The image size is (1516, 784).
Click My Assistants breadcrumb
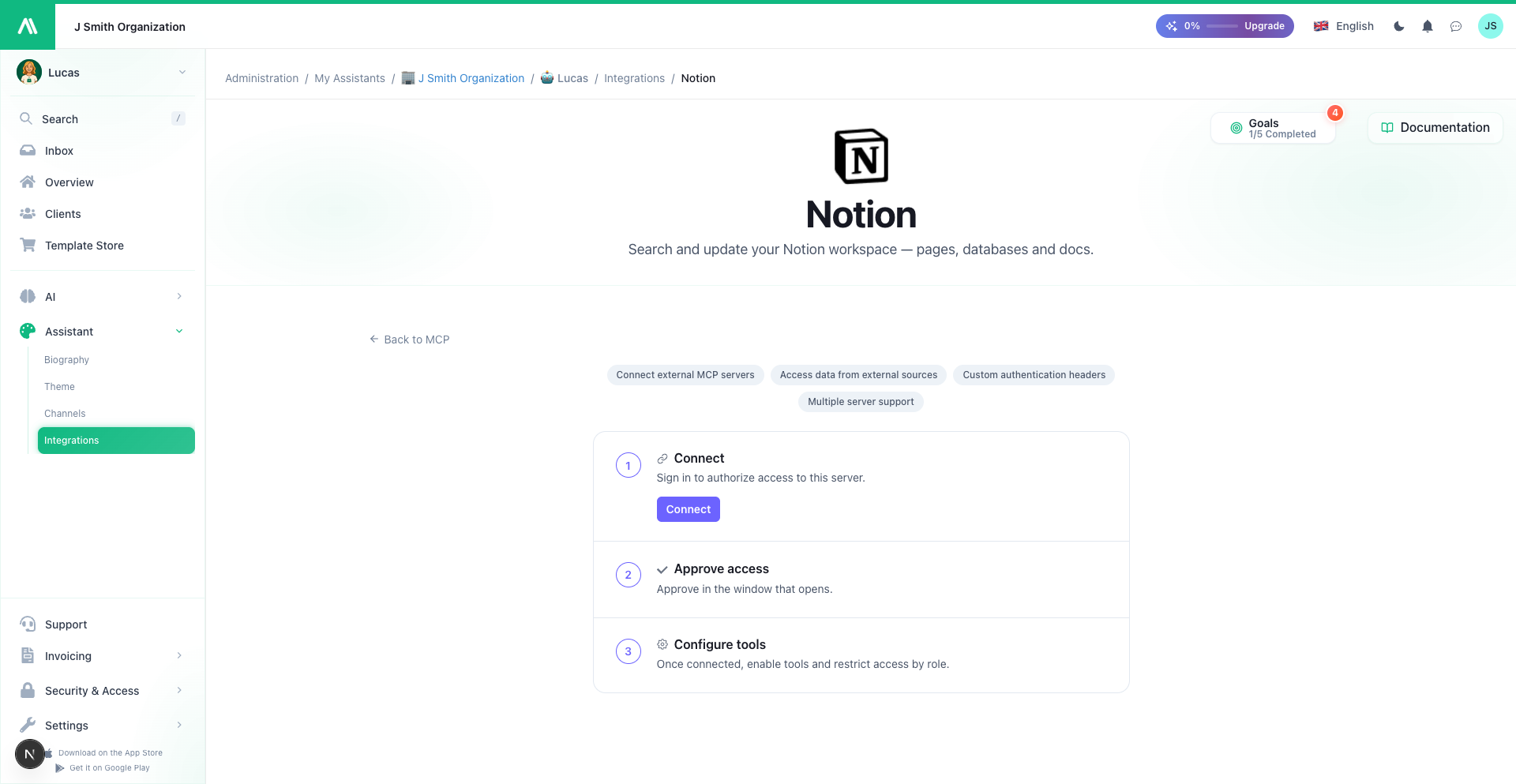[350, 78]
